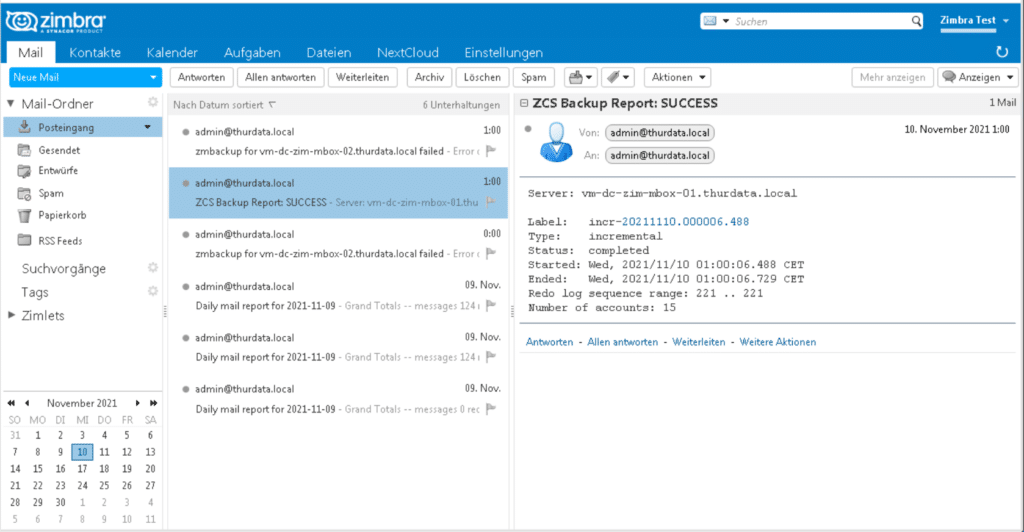Flag the 0:00 zmbackup failed mail
The height and width of the screenshot is (532, 1024).
pos(491,253)
